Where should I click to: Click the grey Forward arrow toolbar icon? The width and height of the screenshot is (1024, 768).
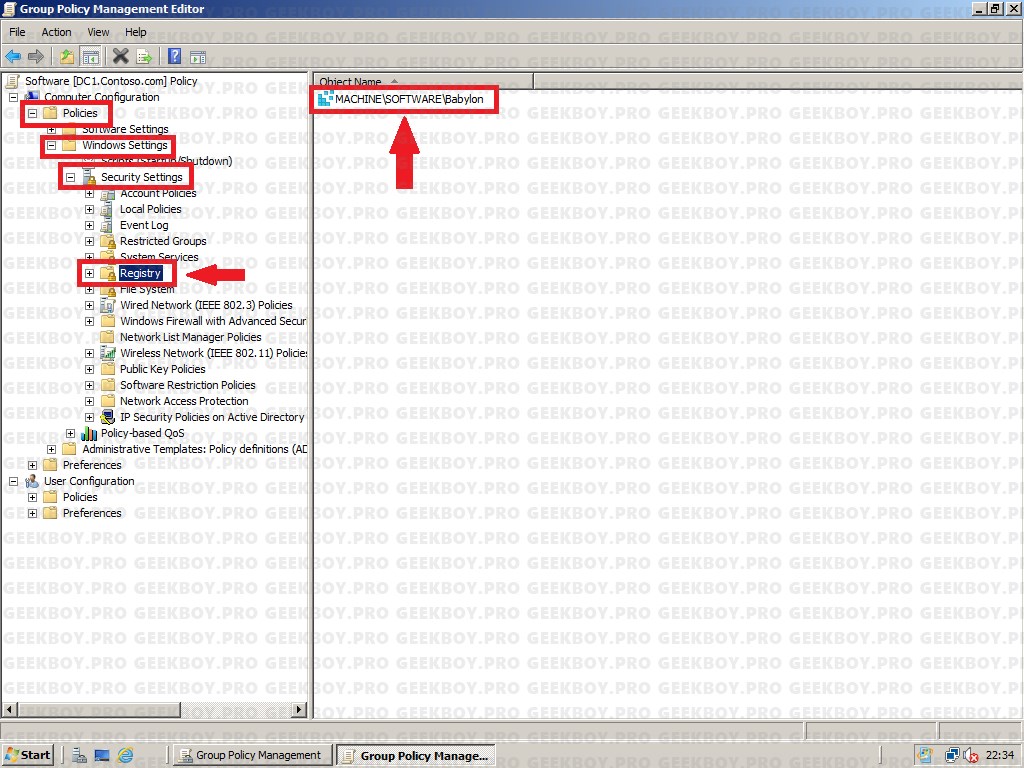click(36, 57)
